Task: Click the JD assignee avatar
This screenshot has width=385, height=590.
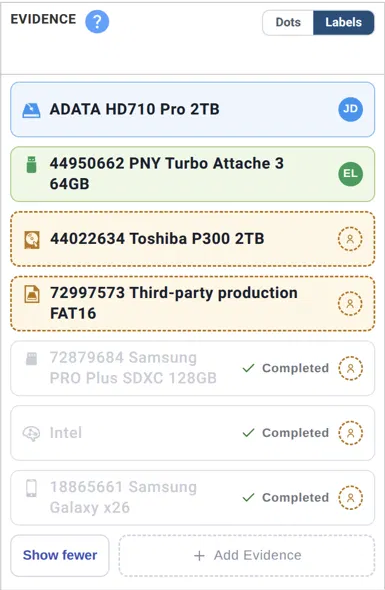Action: tap(350, 109)
